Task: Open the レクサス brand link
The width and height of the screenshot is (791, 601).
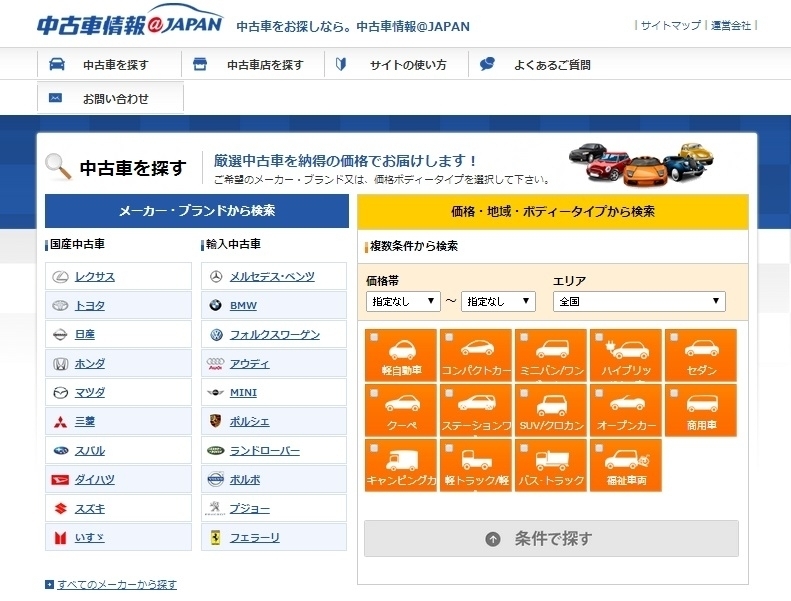Action: click(95, 277)
